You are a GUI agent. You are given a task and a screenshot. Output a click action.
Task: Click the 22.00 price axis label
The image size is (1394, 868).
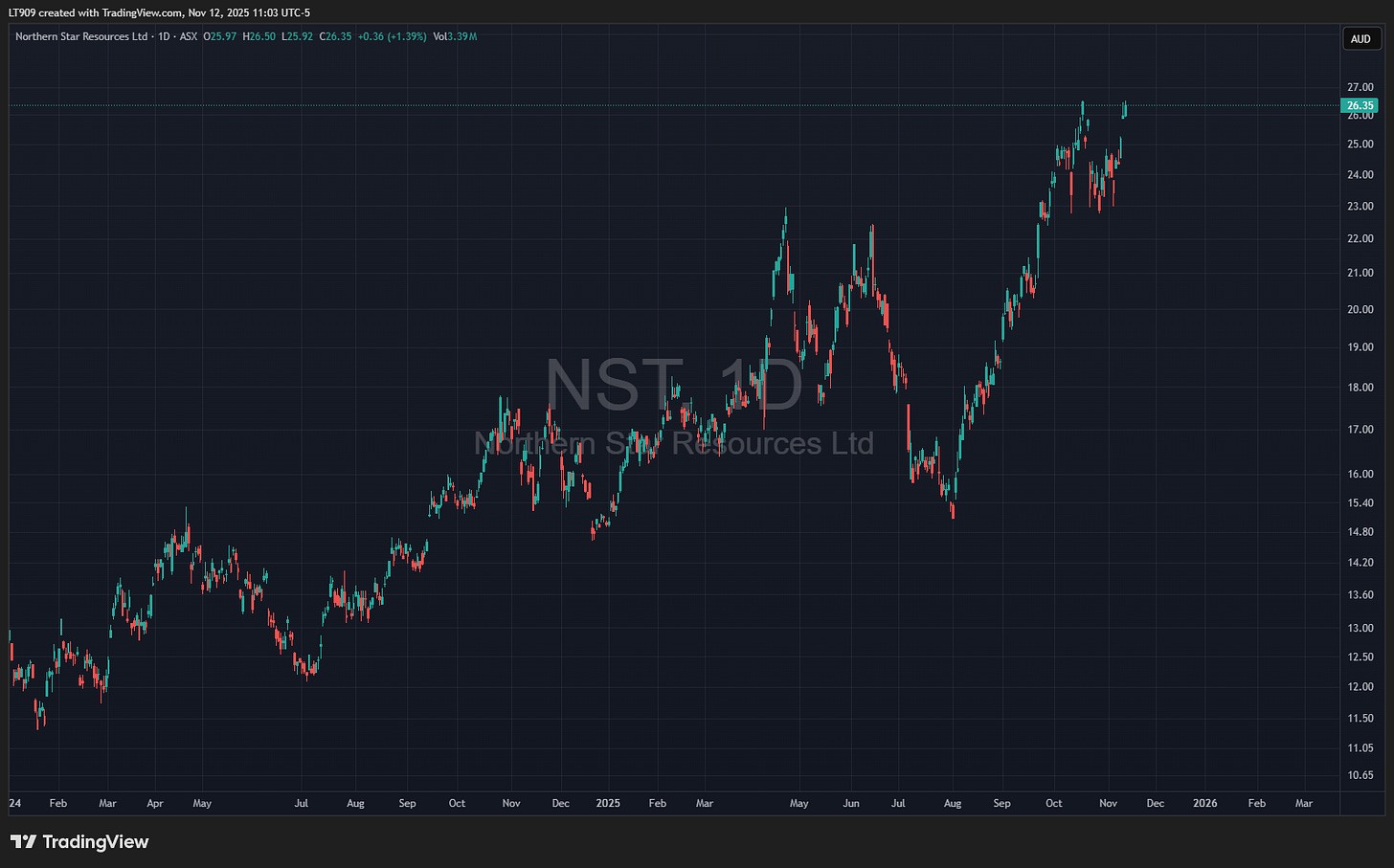click(1360, 238)
